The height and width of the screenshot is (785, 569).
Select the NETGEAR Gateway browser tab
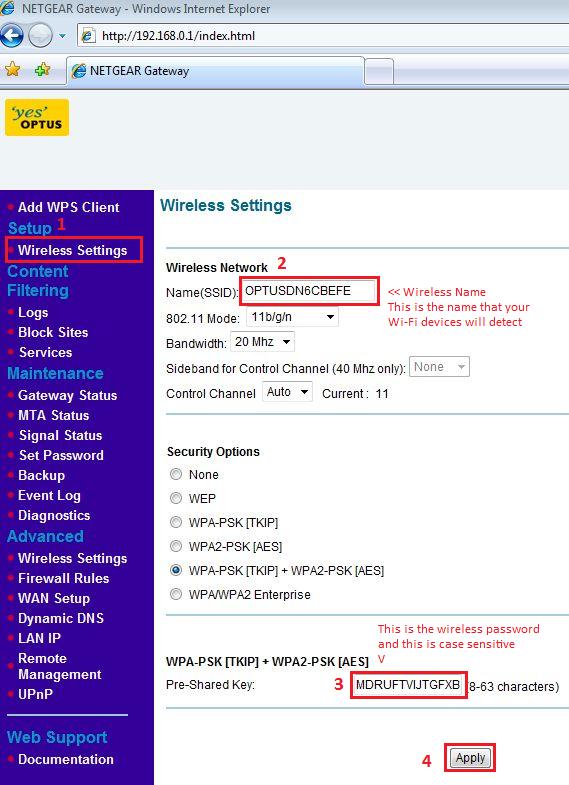(x=215, y=71)
